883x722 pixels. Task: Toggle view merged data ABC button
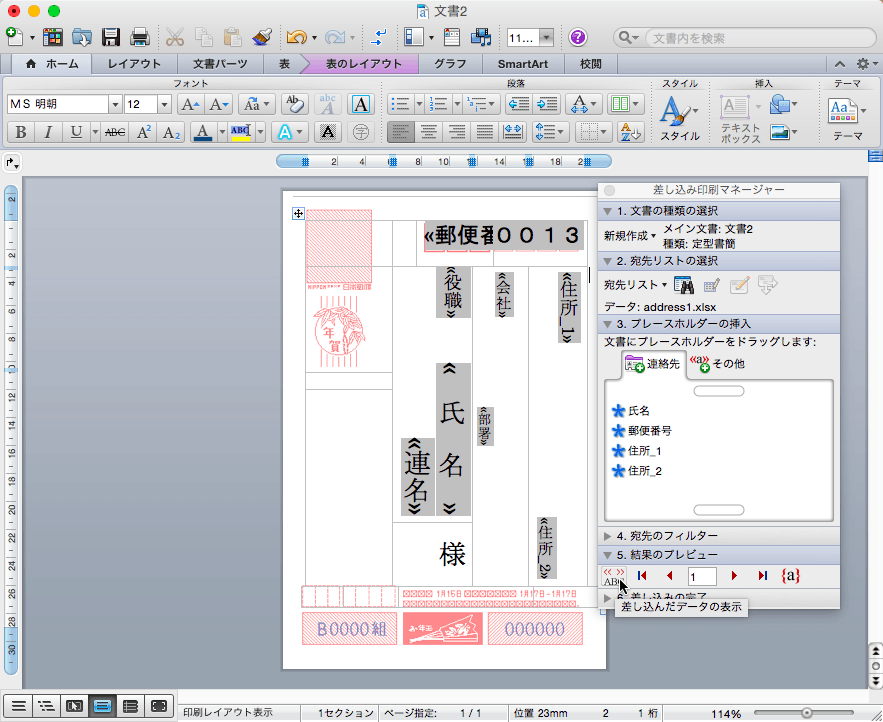point(613,576)
